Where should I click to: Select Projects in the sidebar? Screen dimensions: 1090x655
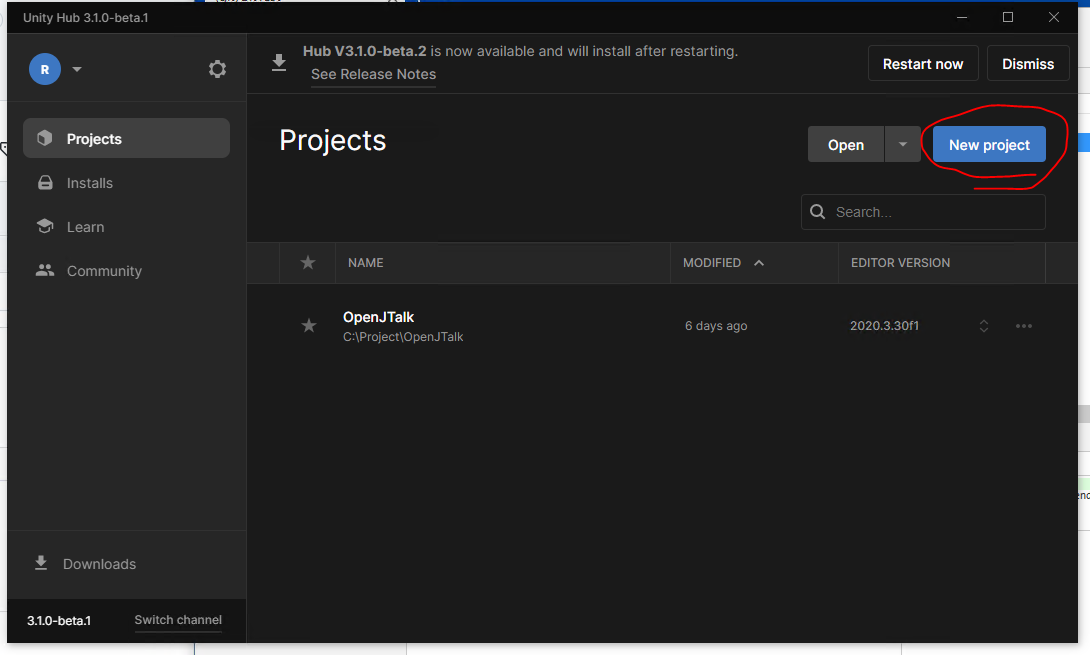point(94,139)
